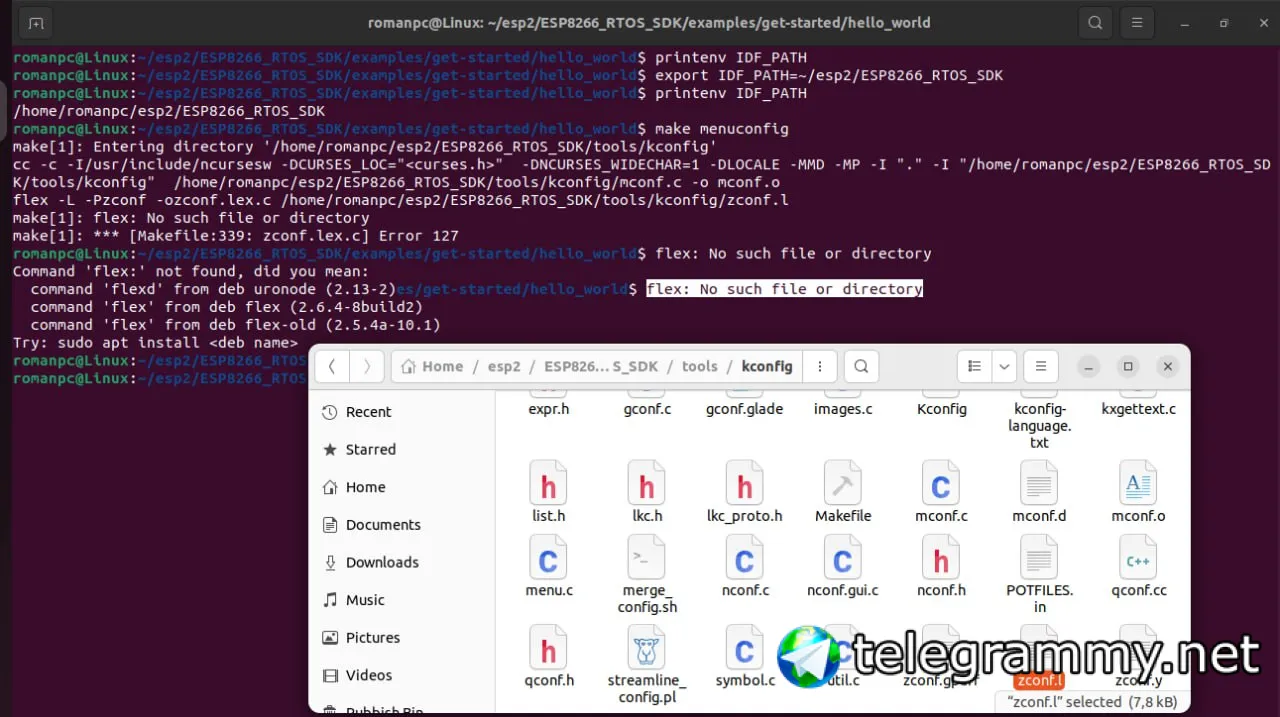
Task: Click 'make menuconfig' command in terminal
Action: 721,129
